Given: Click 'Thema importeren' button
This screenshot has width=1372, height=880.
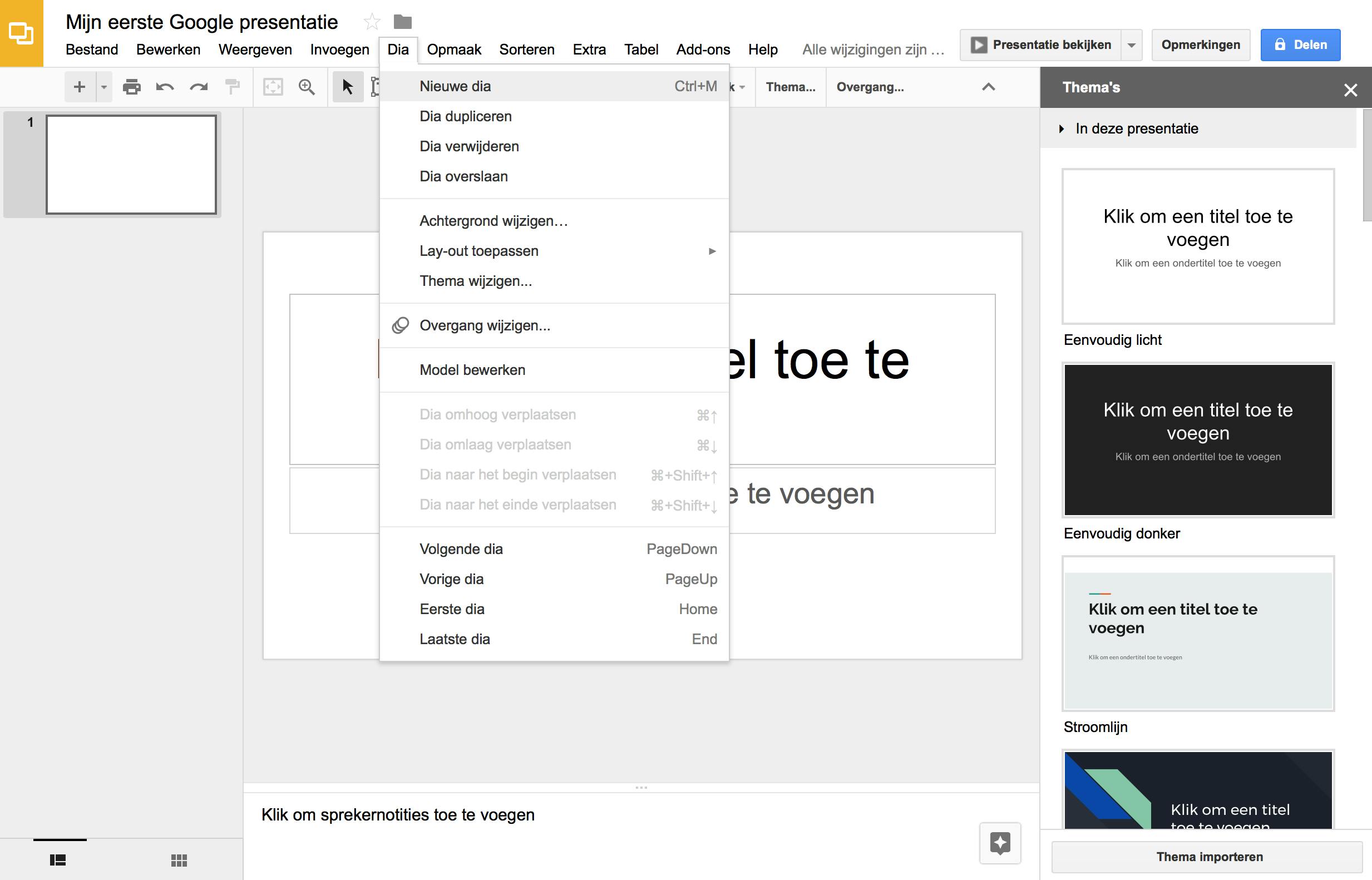Looking at the screenshot, I should point(1209,857).
